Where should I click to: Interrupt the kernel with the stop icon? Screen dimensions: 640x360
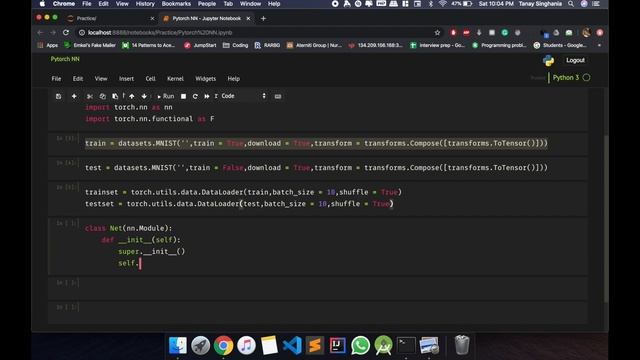click(183, 96)
